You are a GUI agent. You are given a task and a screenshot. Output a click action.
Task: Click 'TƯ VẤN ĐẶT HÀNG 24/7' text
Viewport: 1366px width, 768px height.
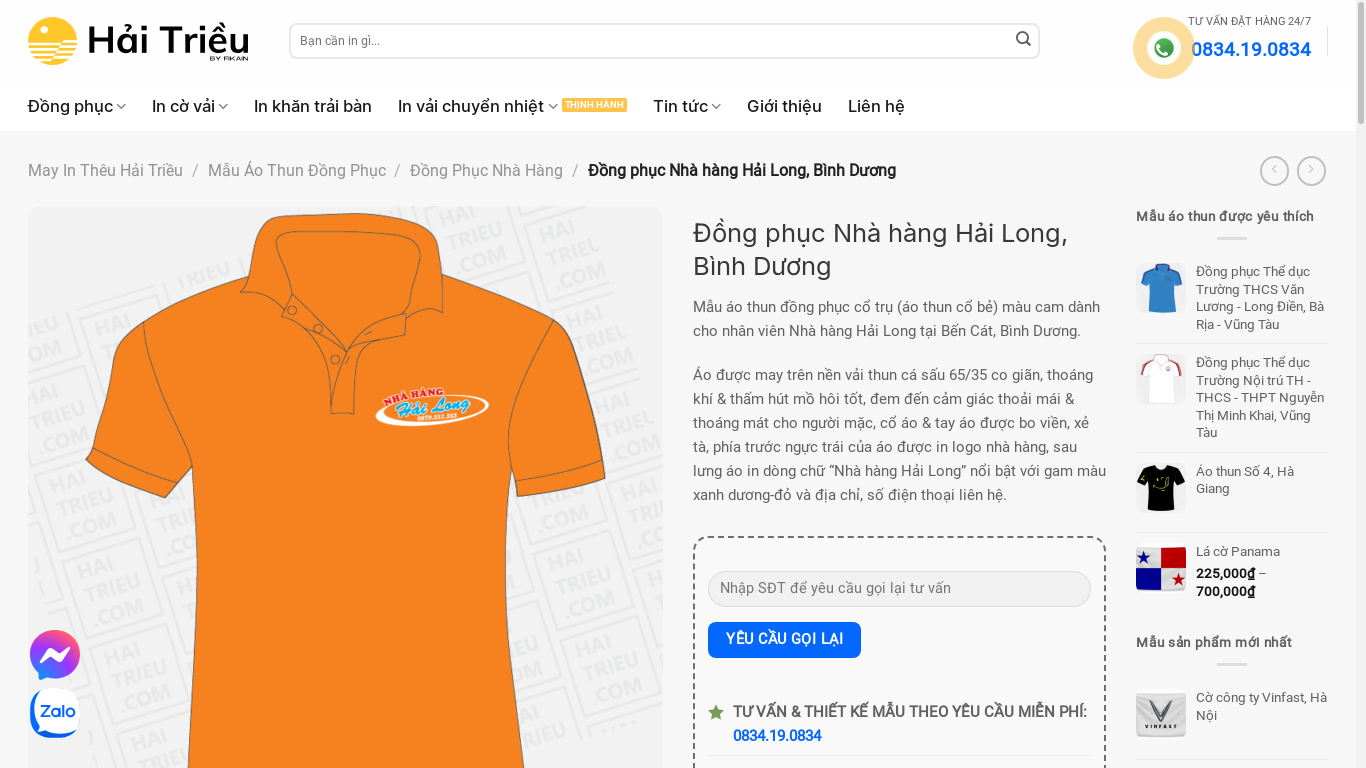tap(1249, 21)
